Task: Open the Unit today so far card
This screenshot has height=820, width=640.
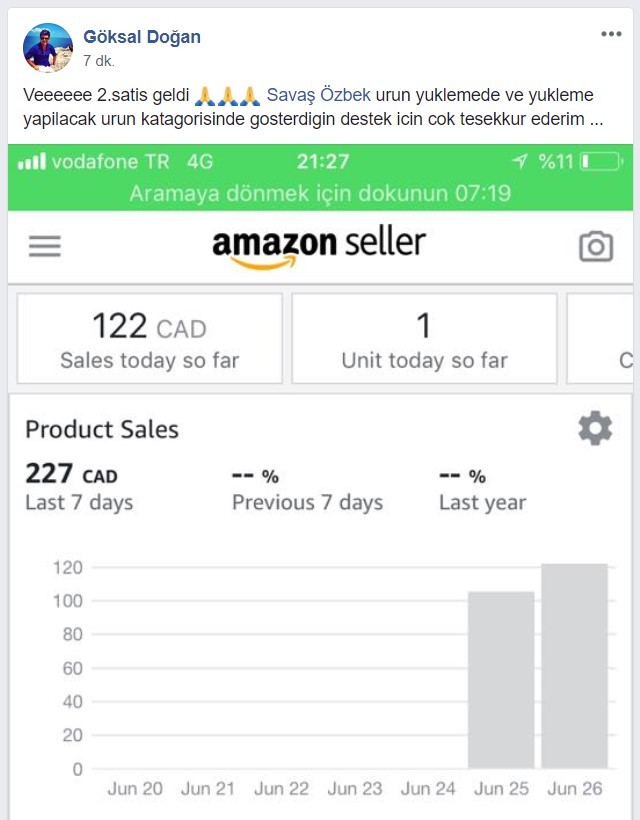Action: click(425, 338)
